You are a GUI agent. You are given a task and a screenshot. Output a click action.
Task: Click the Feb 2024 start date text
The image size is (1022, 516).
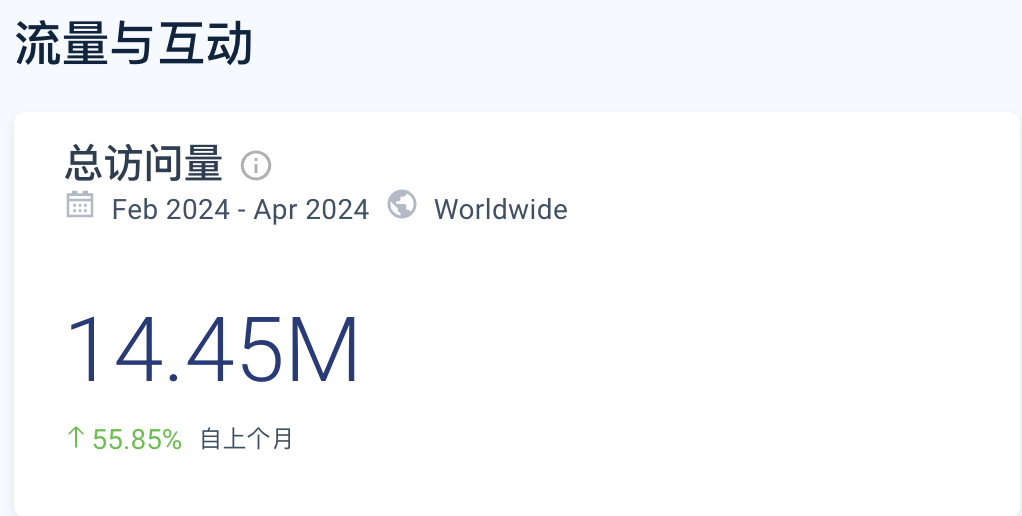[x=171, y=210]
